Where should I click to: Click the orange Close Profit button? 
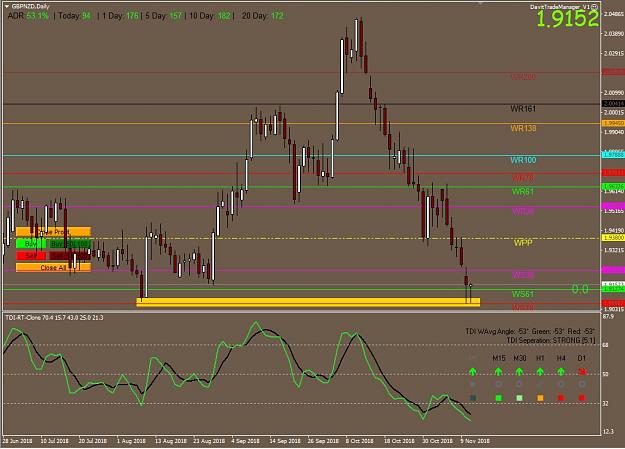point(53,232)
